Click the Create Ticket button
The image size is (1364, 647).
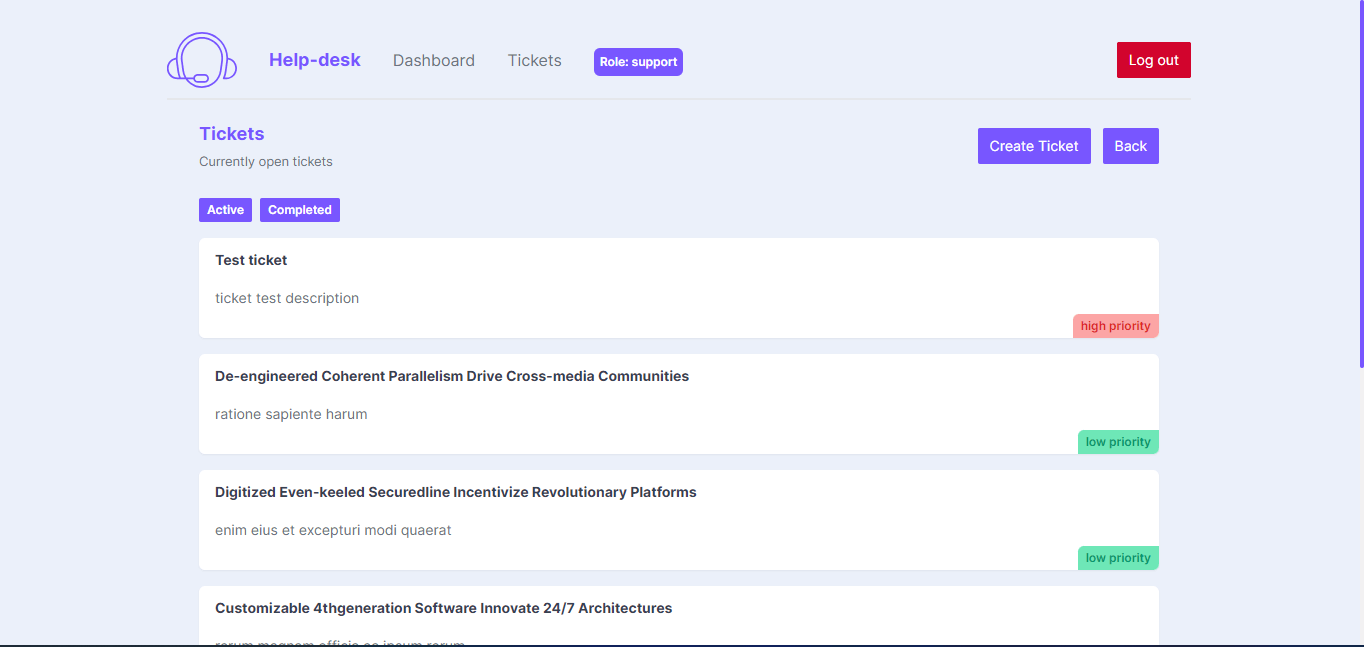[x=1033, y=146]
